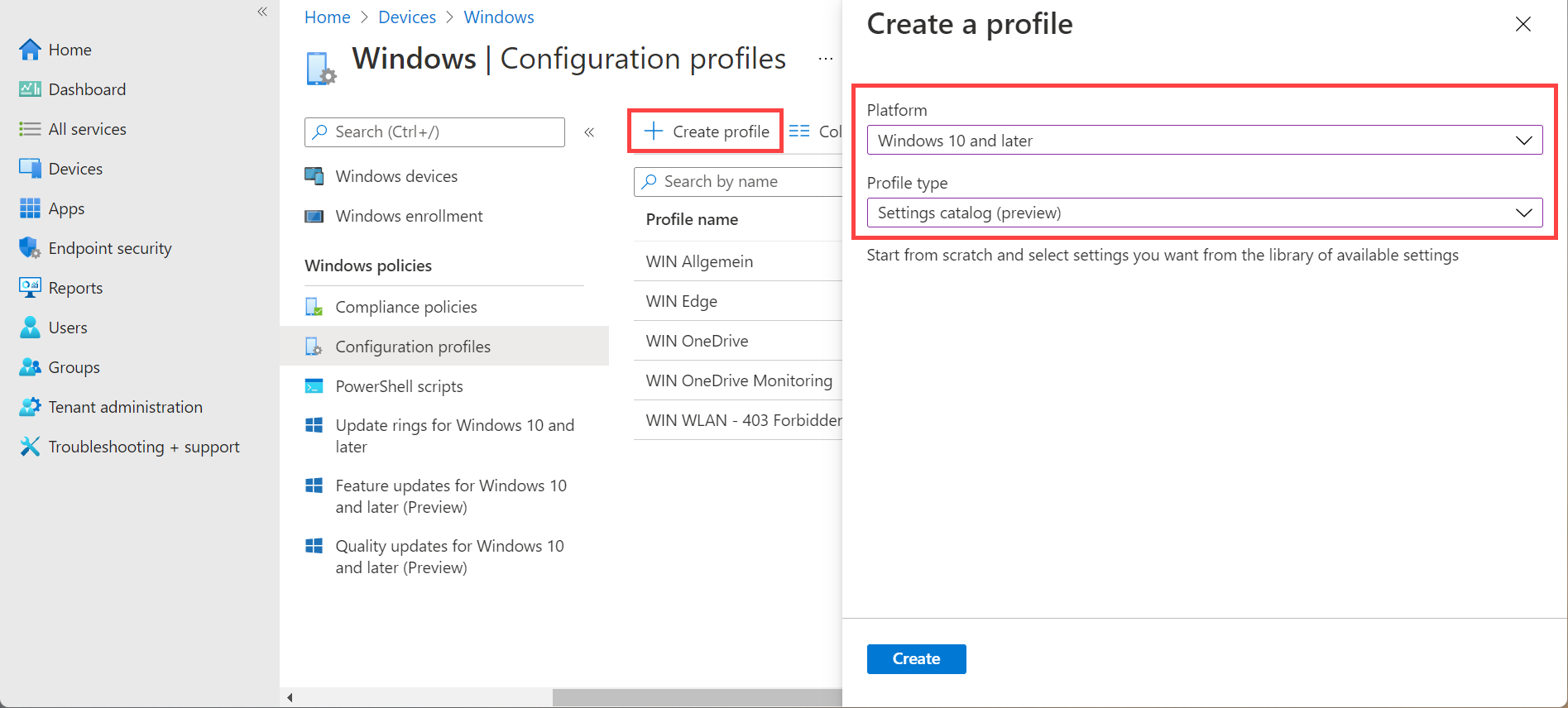Focus the Search (Ctrl+/) field

[x=434, y=132]
